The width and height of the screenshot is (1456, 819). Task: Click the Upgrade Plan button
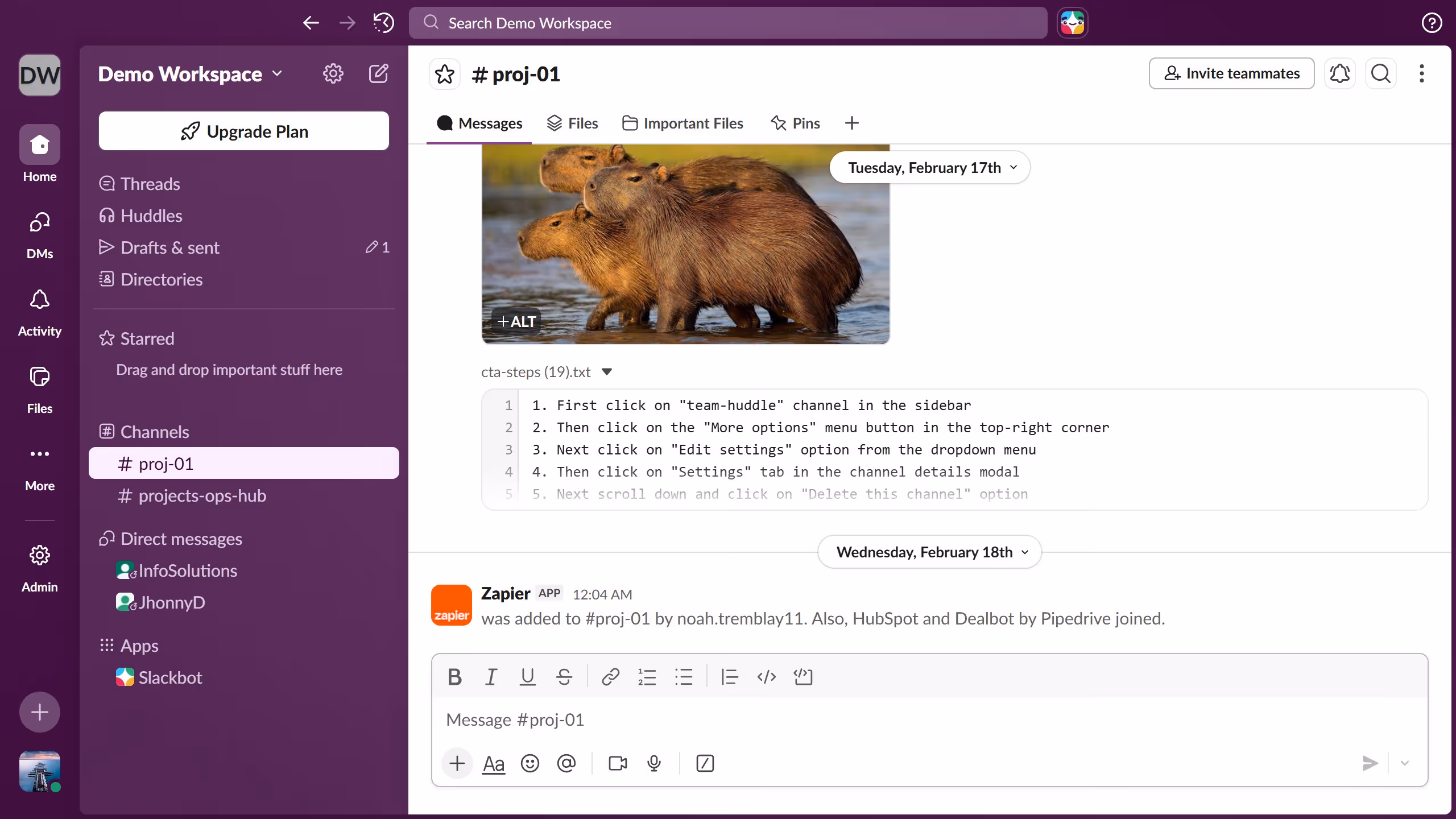244,131
